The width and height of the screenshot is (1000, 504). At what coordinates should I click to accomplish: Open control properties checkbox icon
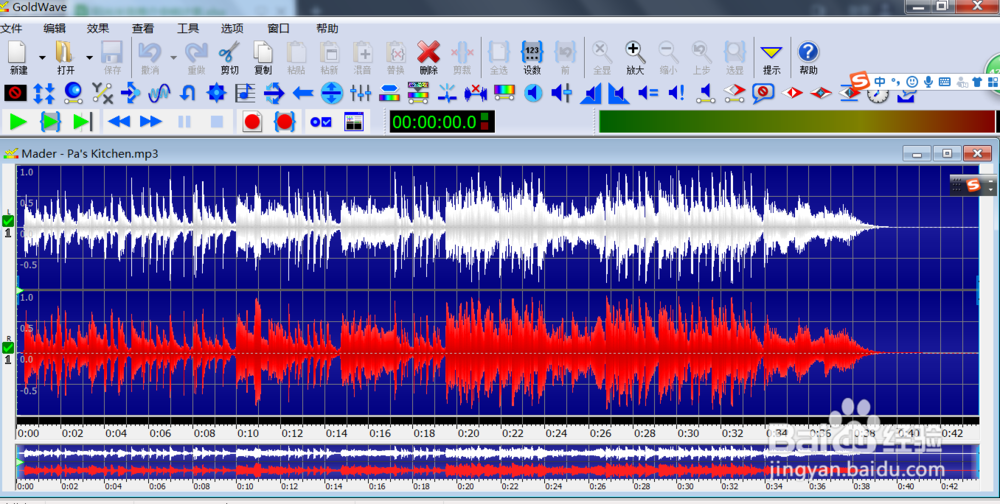[x=321, y=122]
